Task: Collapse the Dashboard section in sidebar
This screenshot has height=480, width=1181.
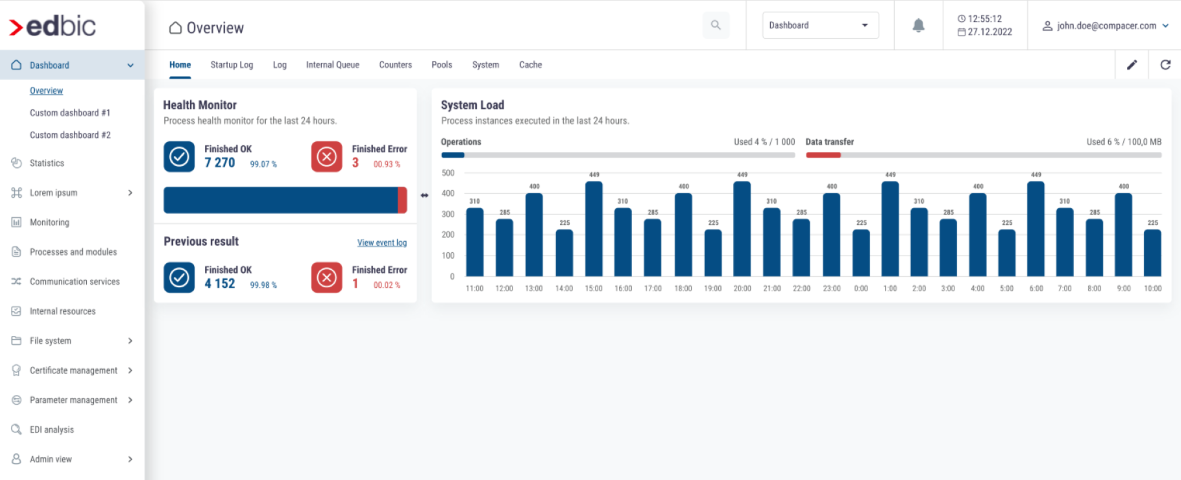Action: (130, 66)
